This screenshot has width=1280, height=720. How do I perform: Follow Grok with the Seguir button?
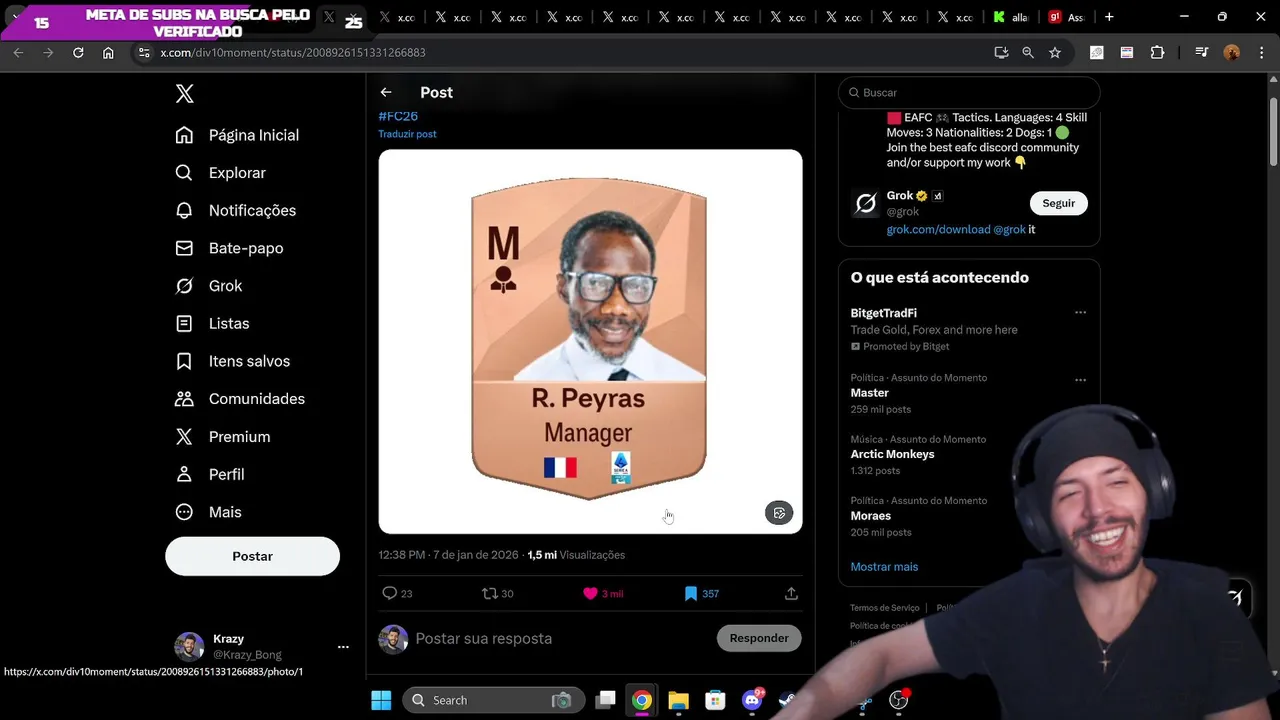[1059, 203]
